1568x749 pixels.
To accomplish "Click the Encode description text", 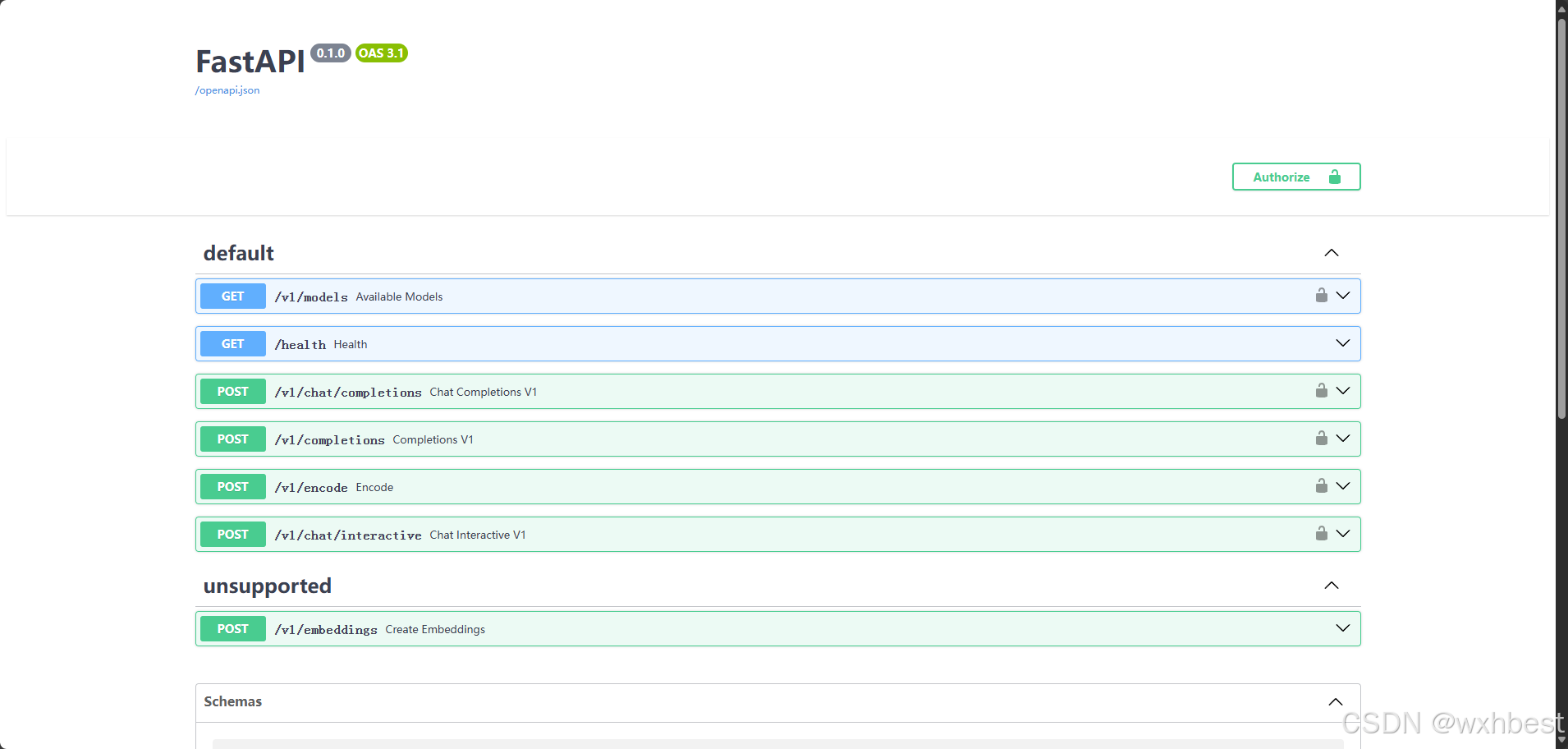I will click(374, 488).
